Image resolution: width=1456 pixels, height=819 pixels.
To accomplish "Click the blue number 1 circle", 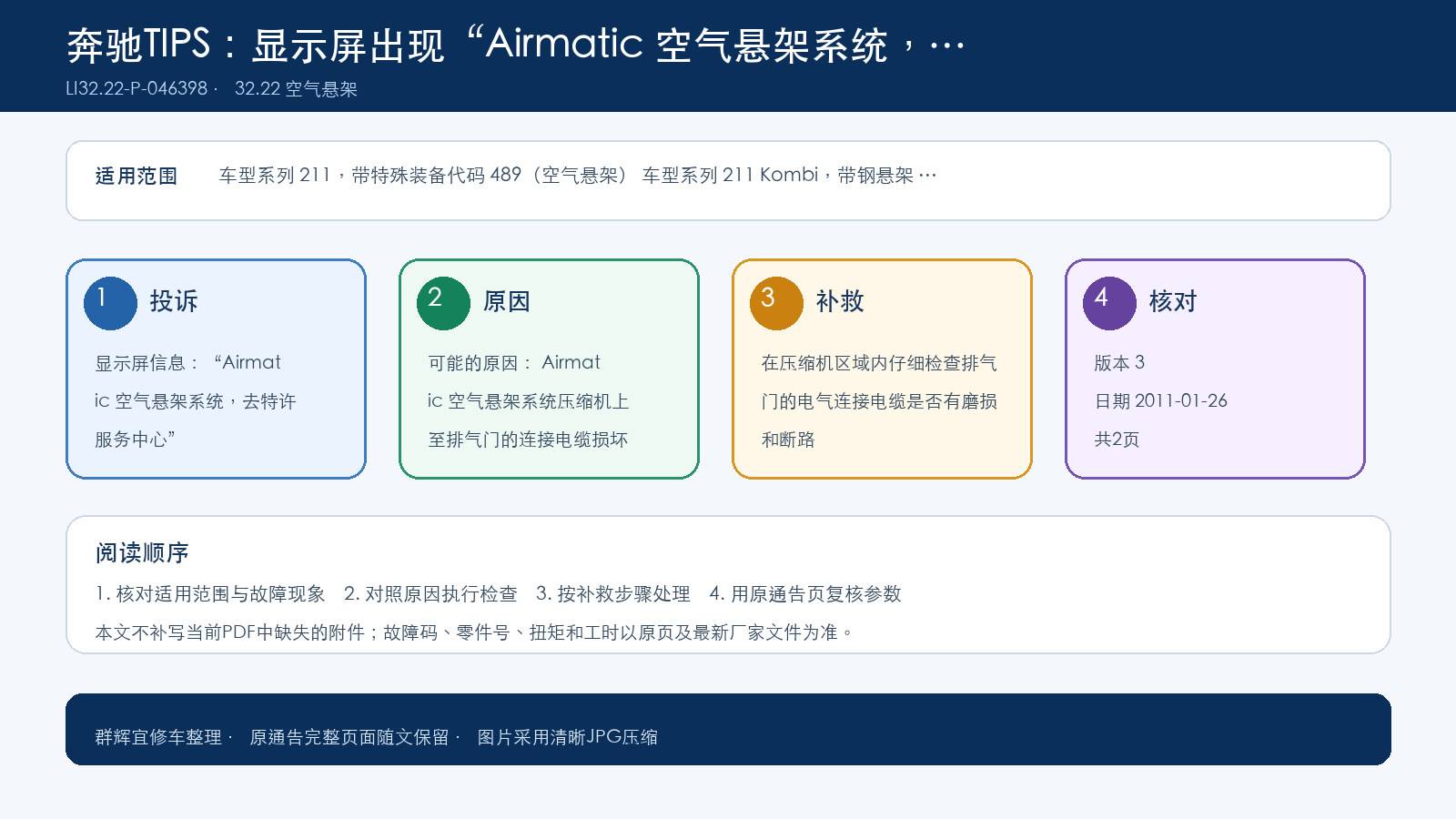I will [x=110, y=303].
